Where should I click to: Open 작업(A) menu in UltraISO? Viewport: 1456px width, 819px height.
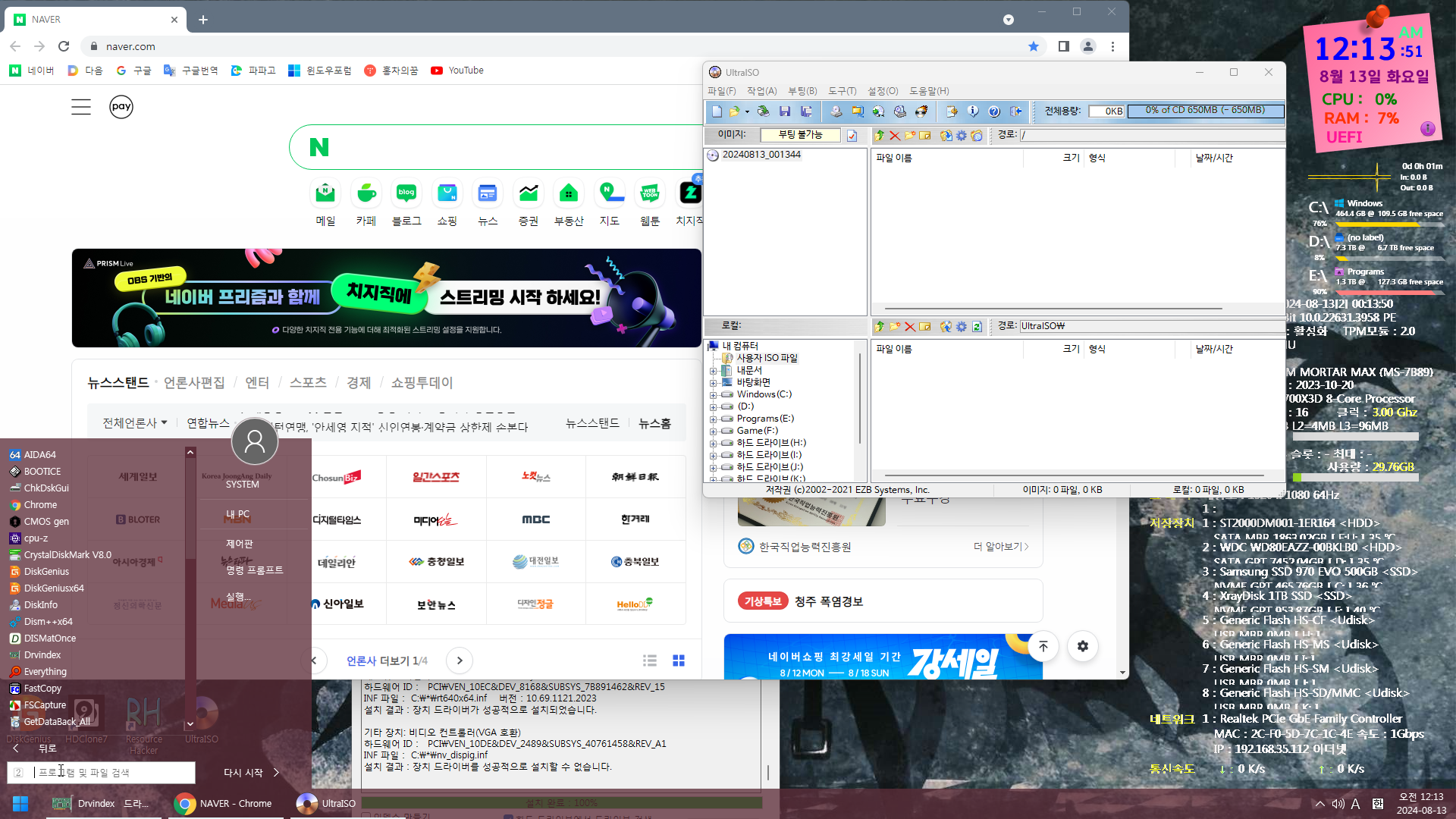point(762,91)
